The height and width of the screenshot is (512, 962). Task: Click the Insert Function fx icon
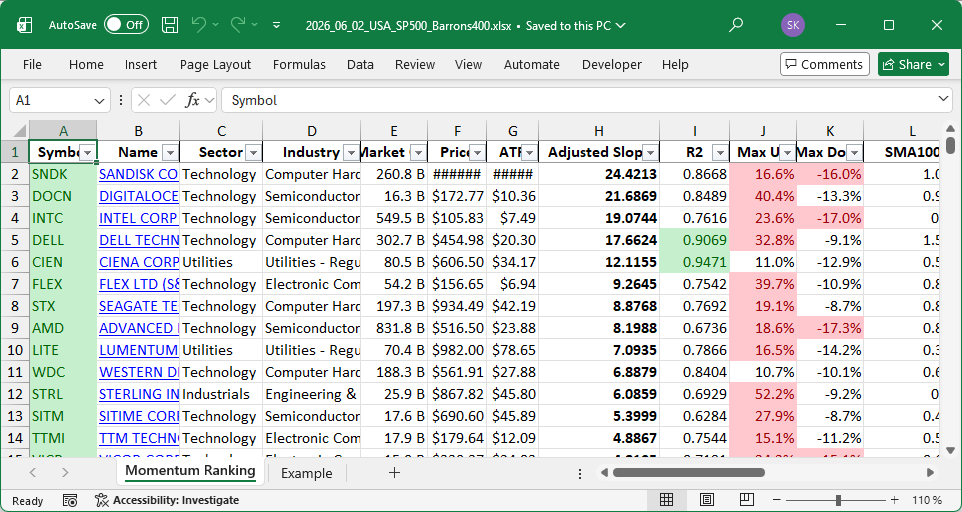click(193, 101)
